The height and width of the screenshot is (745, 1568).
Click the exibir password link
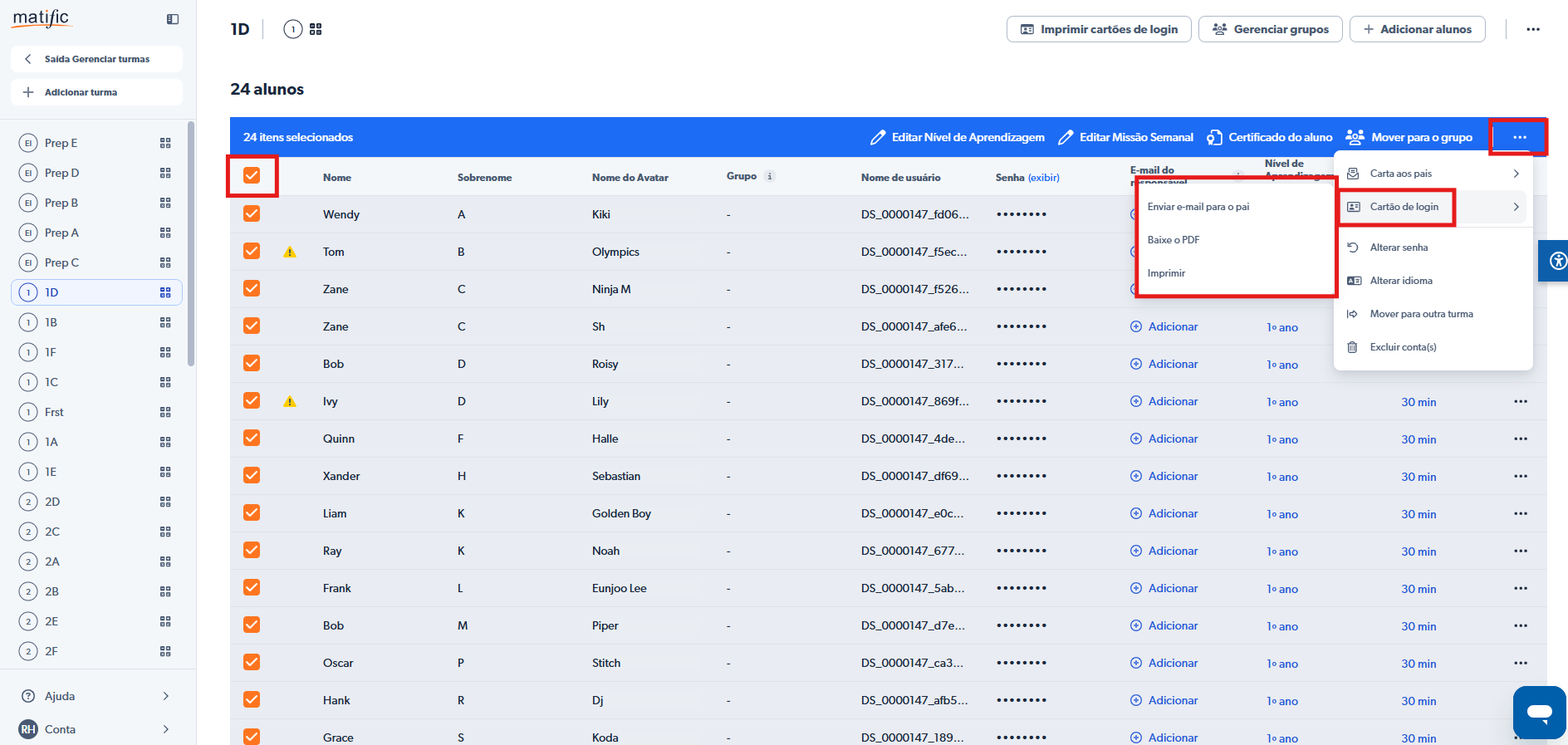coord(1043,178)
